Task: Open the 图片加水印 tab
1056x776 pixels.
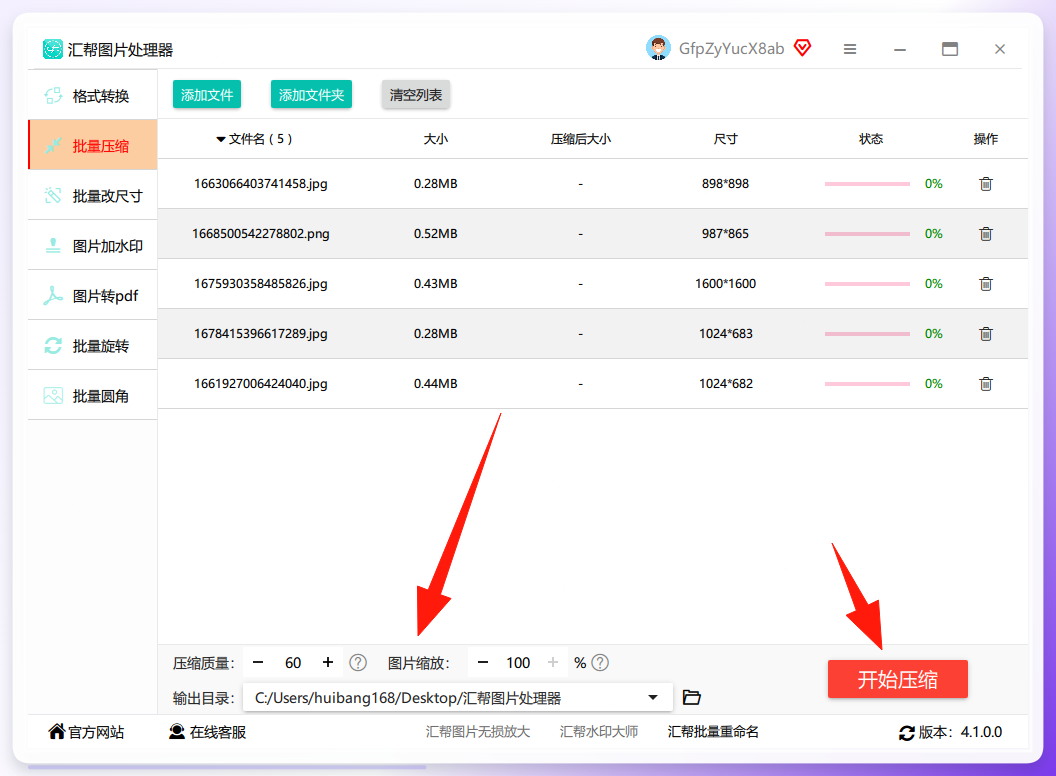Action: click(x=93, y=245)
